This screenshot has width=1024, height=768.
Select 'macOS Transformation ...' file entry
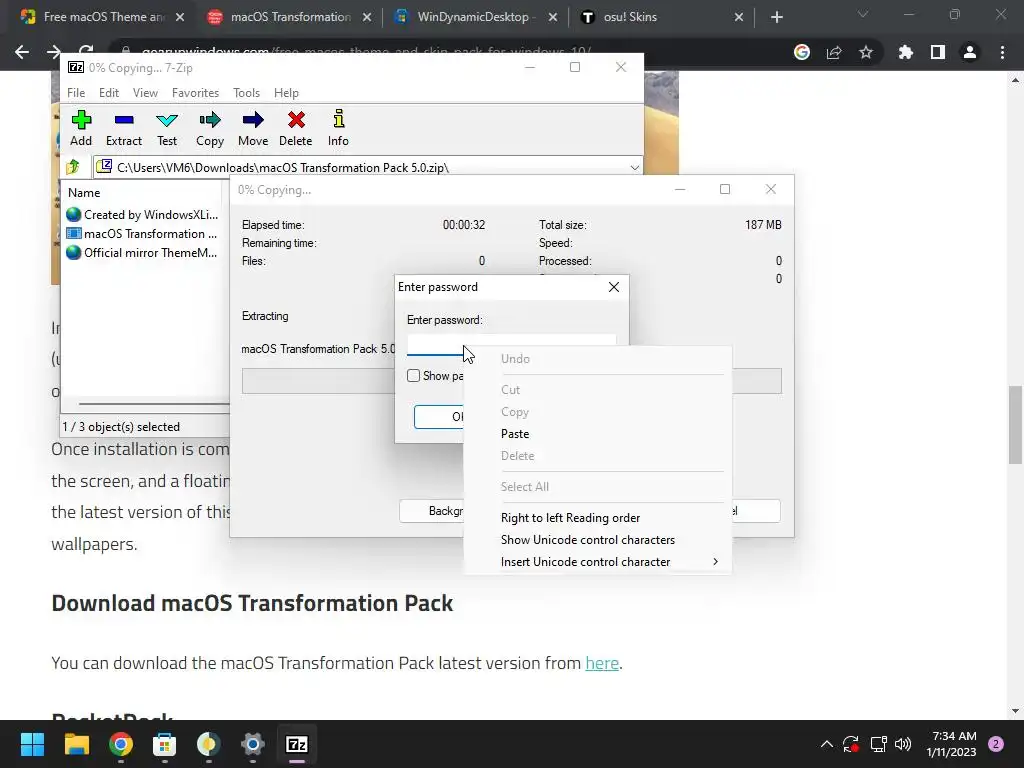click(x=142, y=234)
